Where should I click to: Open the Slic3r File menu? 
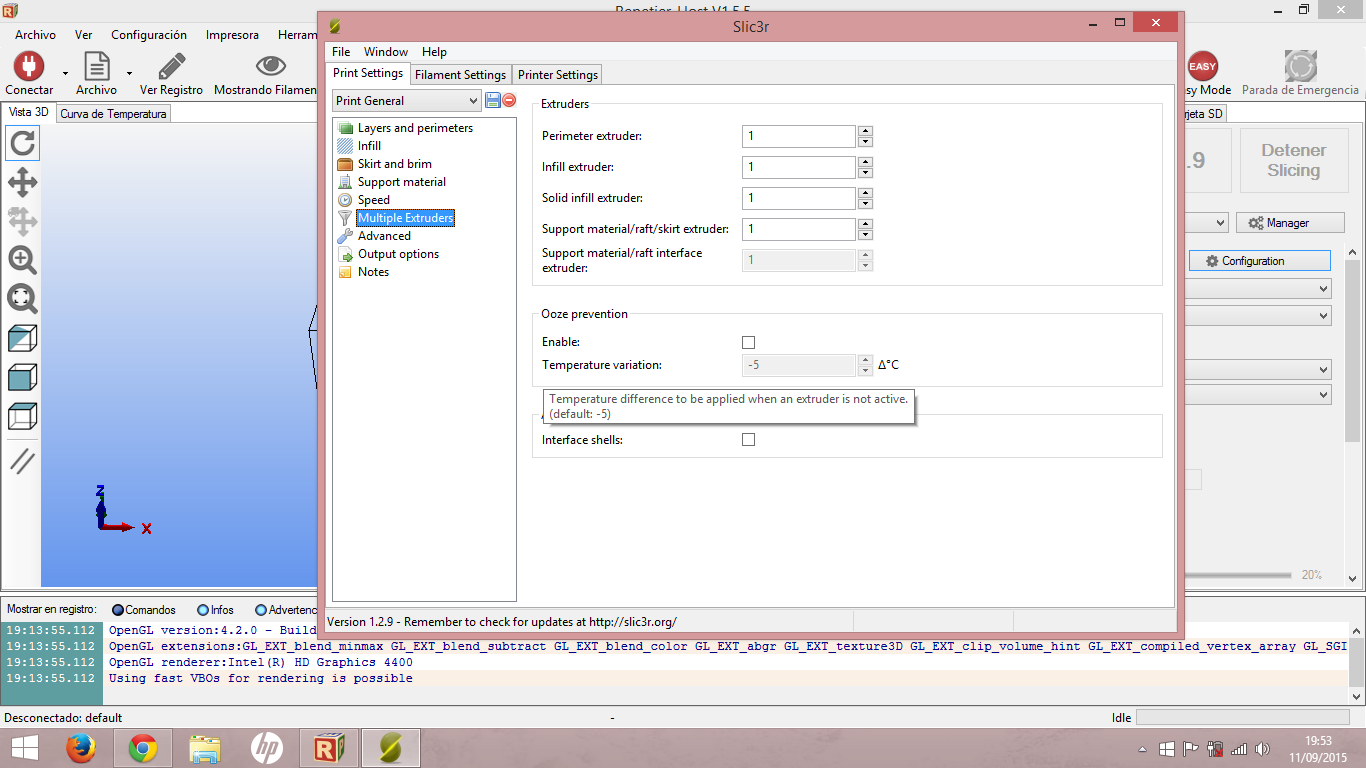[x=341, y=52]
